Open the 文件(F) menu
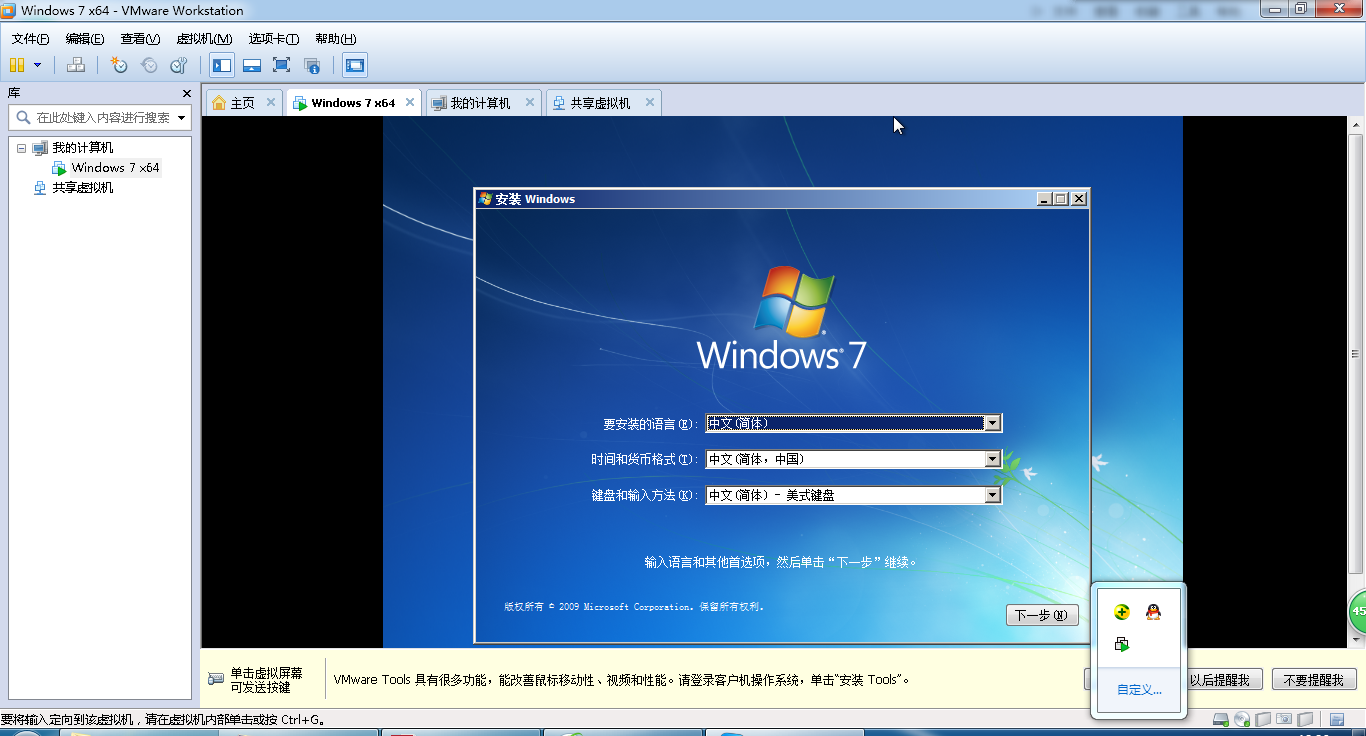 (31, 39)
